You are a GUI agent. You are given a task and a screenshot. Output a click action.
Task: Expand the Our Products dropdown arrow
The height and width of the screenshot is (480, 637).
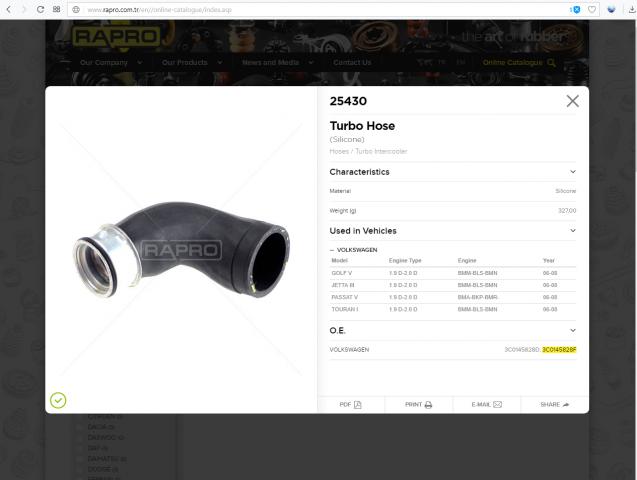(220, 63)
